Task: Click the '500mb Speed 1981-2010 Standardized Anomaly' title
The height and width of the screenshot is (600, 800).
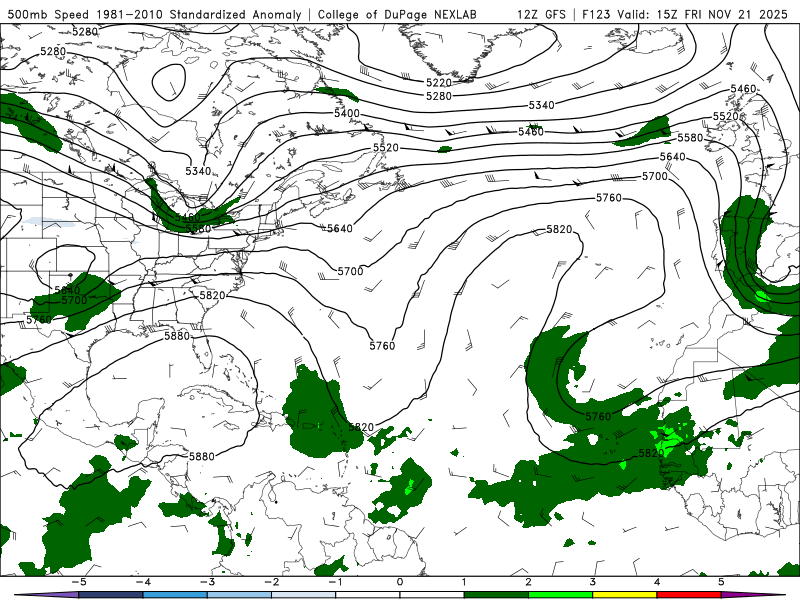Action: click(x=155, y=14)
